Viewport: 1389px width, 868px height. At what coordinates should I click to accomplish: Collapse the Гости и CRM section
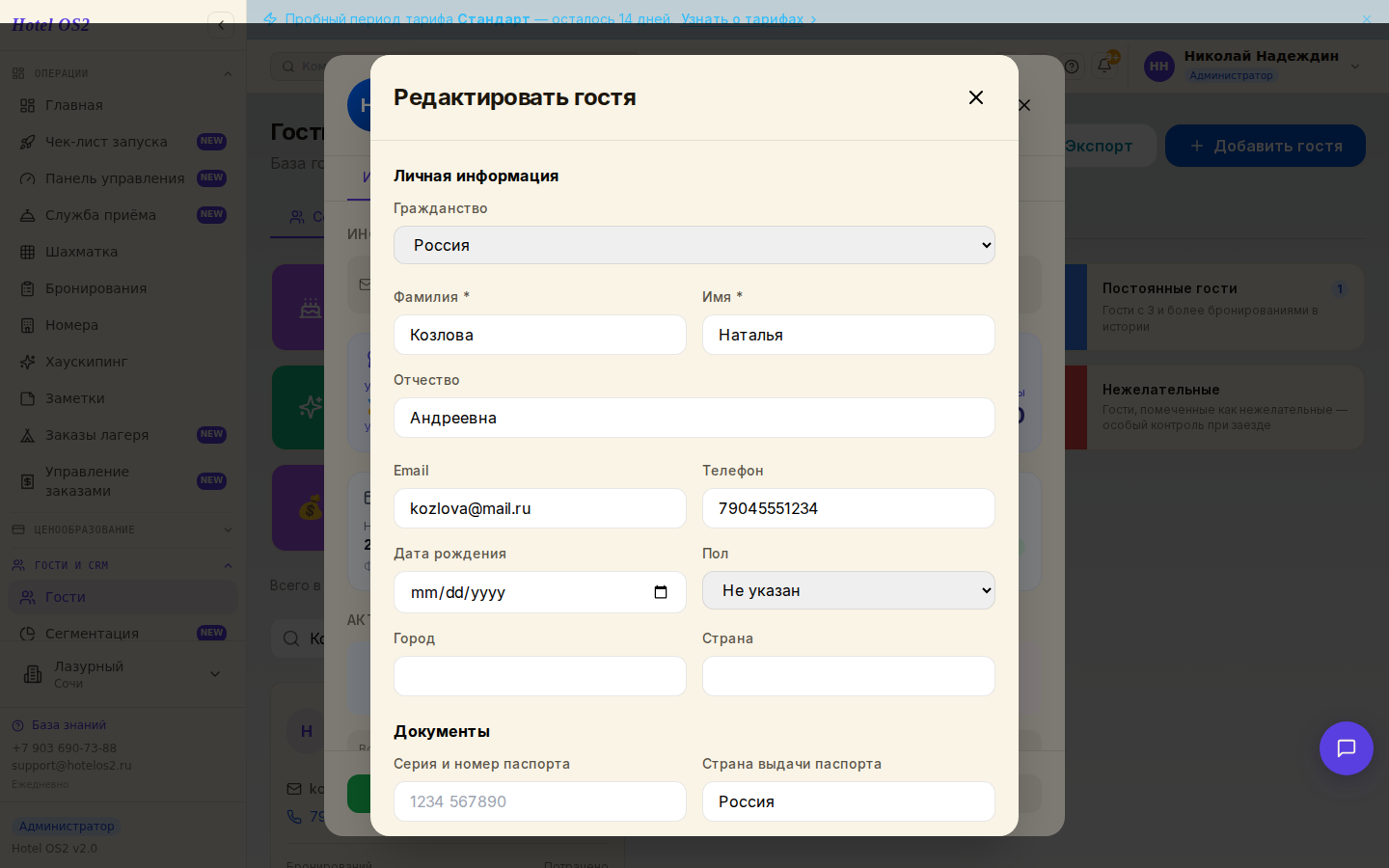(x=123, y=565)
